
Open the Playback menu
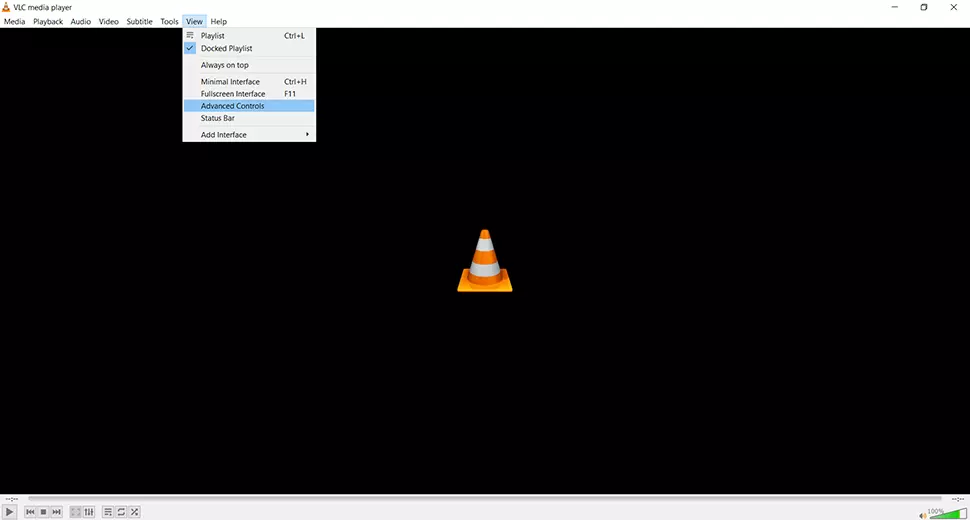click(48, 21)
